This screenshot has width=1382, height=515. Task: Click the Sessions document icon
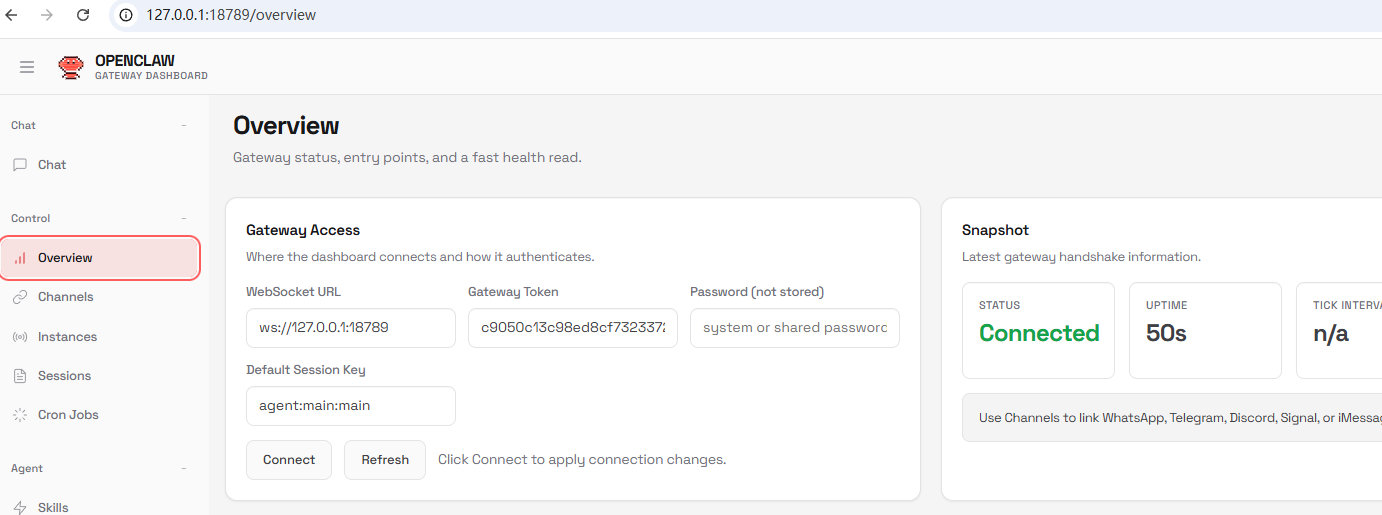[x=20, y=376]
